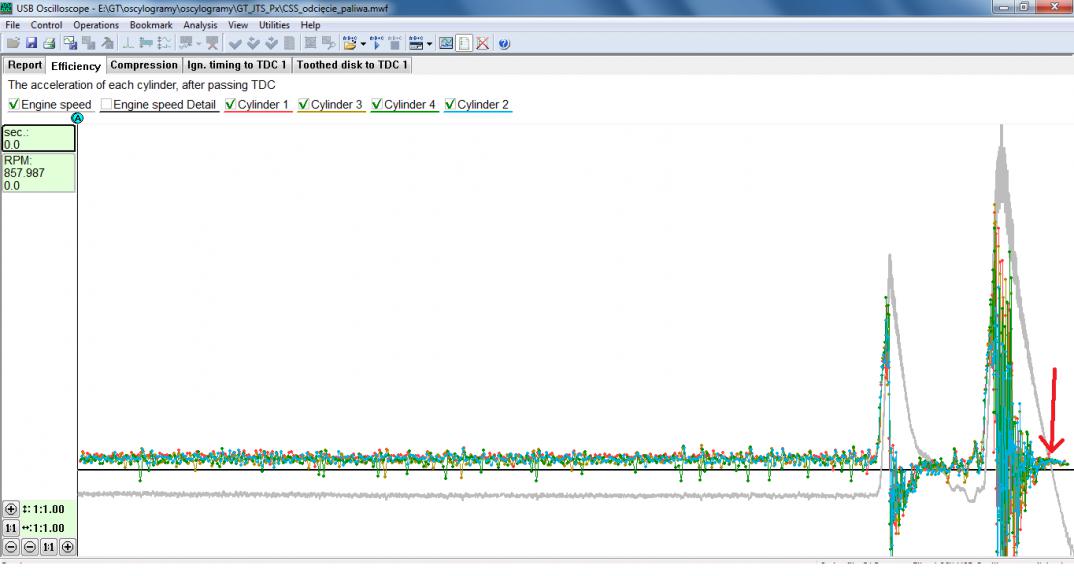Hide the Cylinder 3 trace checkbox
Screen dimensions: 1074x576
304,105
